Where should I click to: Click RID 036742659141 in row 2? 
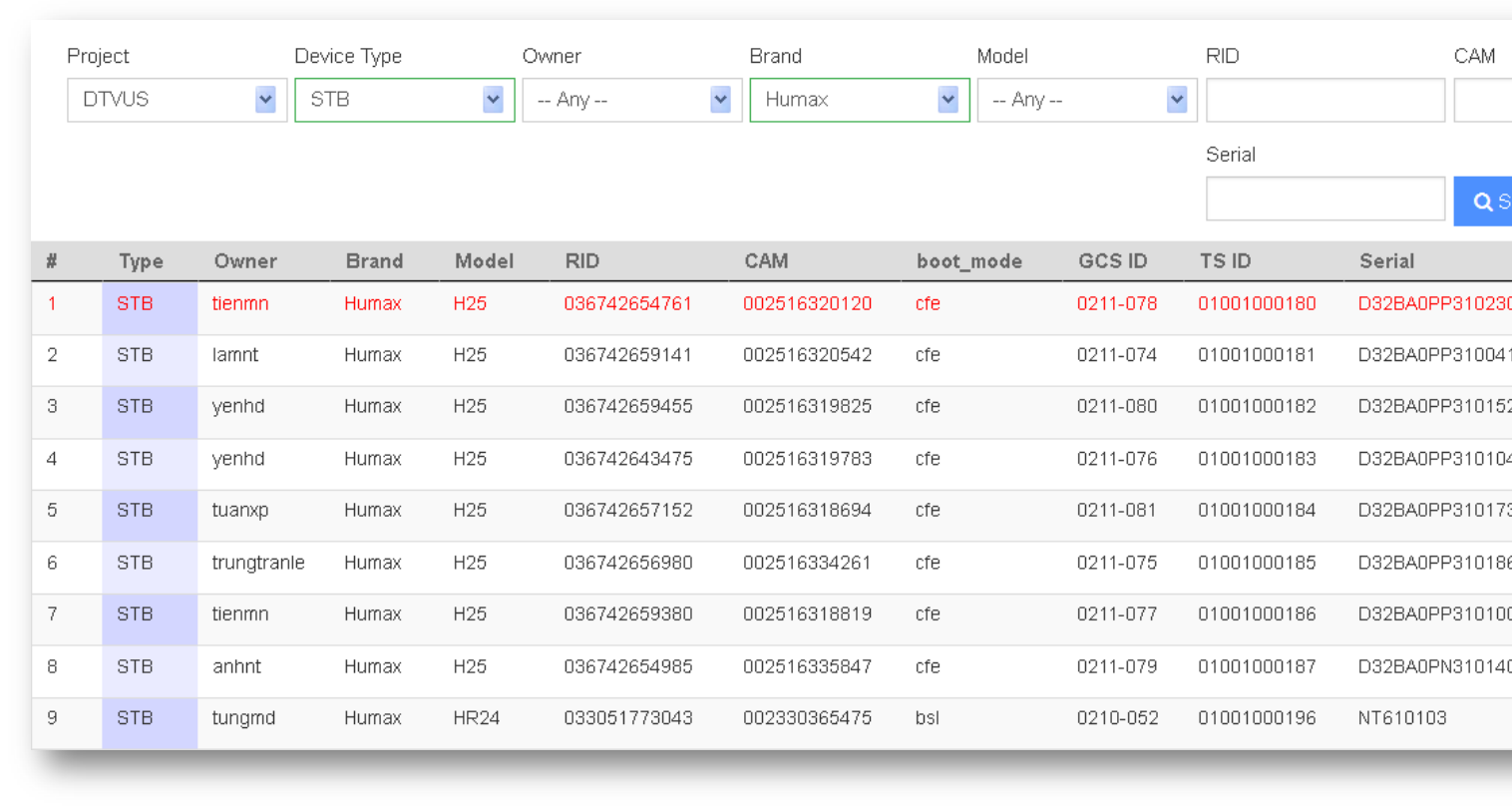pyautogui.click(x=627, y=355)
